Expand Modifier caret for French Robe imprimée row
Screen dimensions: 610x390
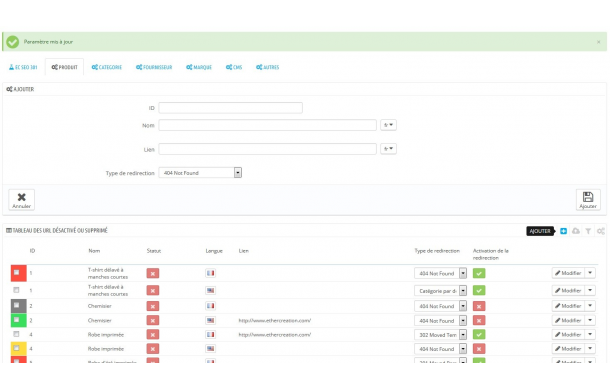coord(590,334)
